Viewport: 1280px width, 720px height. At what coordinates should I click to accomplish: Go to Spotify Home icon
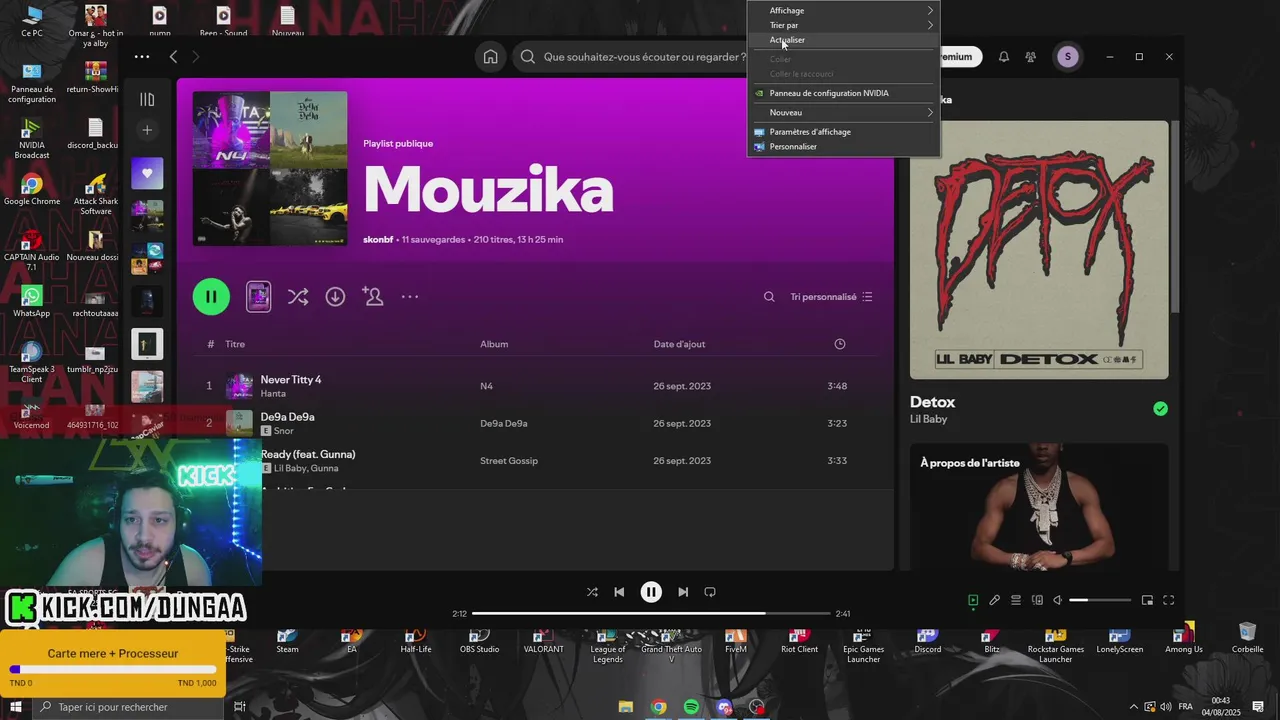(490, 57)
